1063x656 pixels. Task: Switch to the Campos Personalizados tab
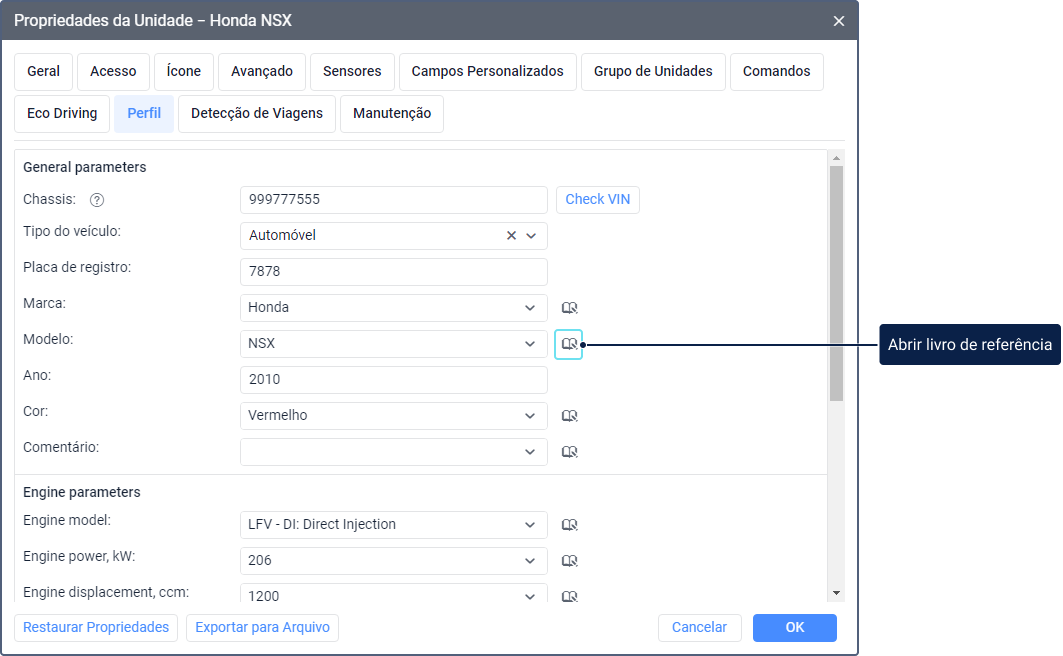coord(487,72)
